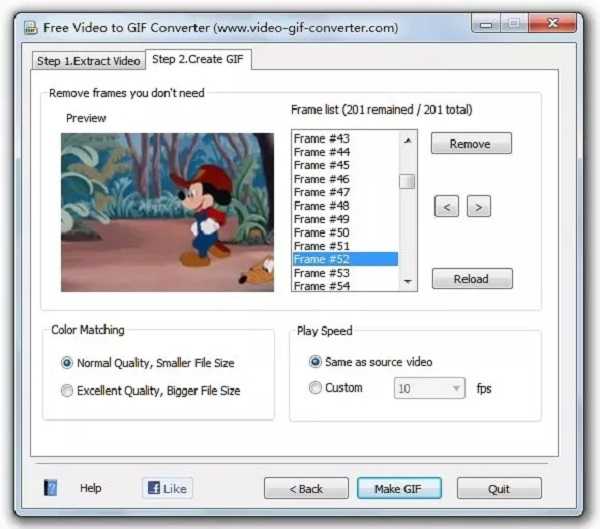The image size is (600, 529).
Task: Switch to Step 2.Create GIF tab
Action: tap(198, 59)
